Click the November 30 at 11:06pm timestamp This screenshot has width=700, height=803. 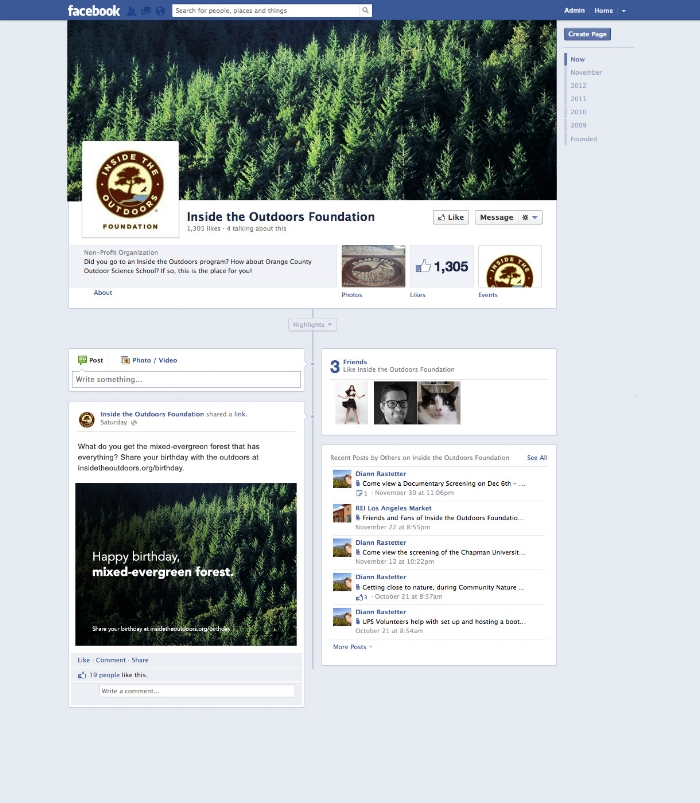414,493
